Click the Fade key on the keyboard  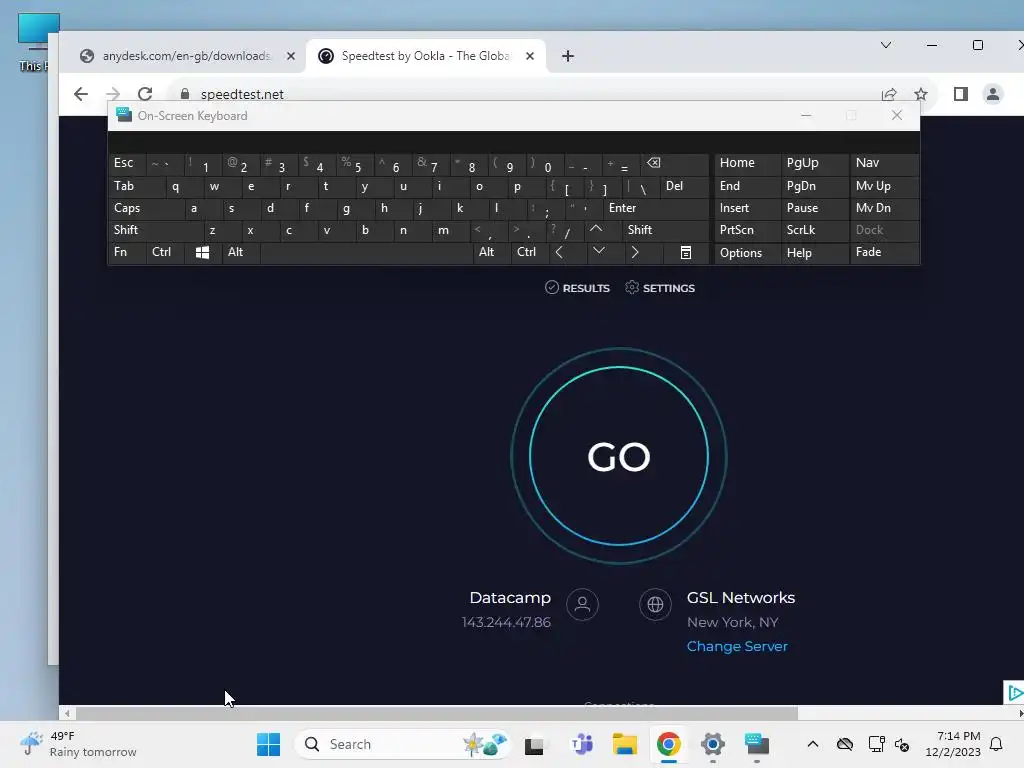pyautogui.click(x=884, y=252)
